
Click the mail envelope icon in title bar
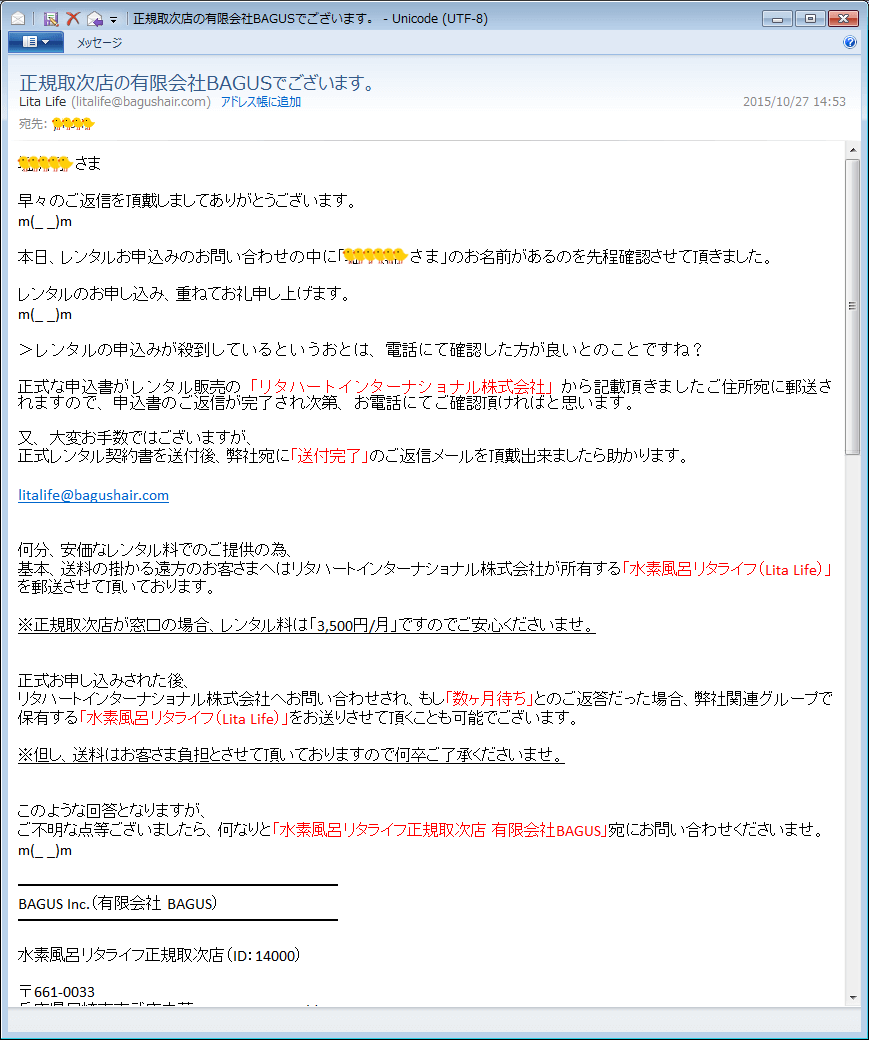click(18, 19)
